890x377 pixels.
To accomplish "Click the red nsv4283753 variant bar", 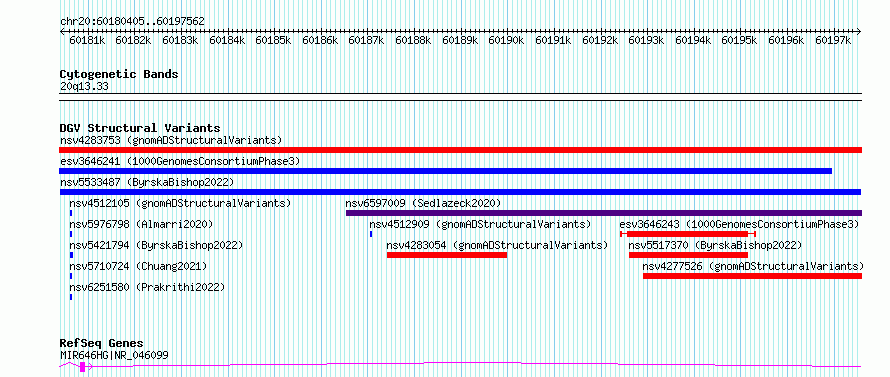I will [x=460, y=150].
